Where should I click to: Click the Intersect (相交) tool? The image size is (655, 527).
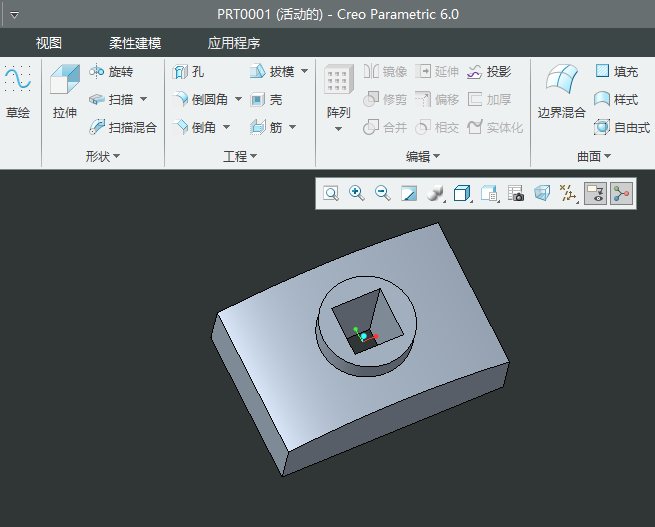pos(437,127)
